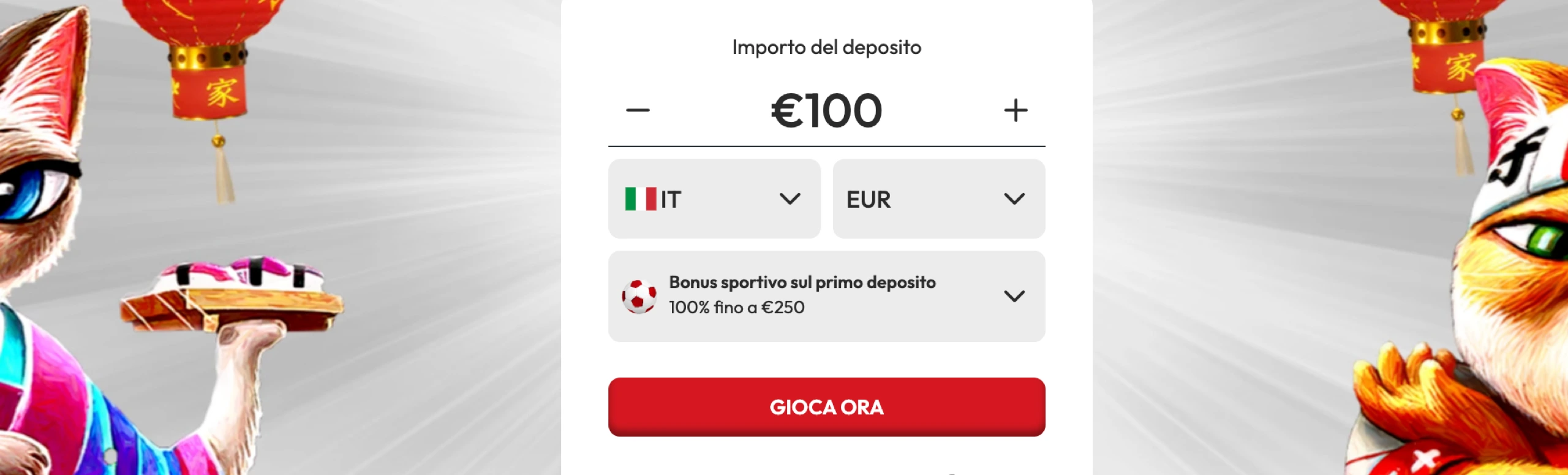The image size is (1568, 475).
Task: Click the Italian flag icon
Action: (x=640, y=199)
